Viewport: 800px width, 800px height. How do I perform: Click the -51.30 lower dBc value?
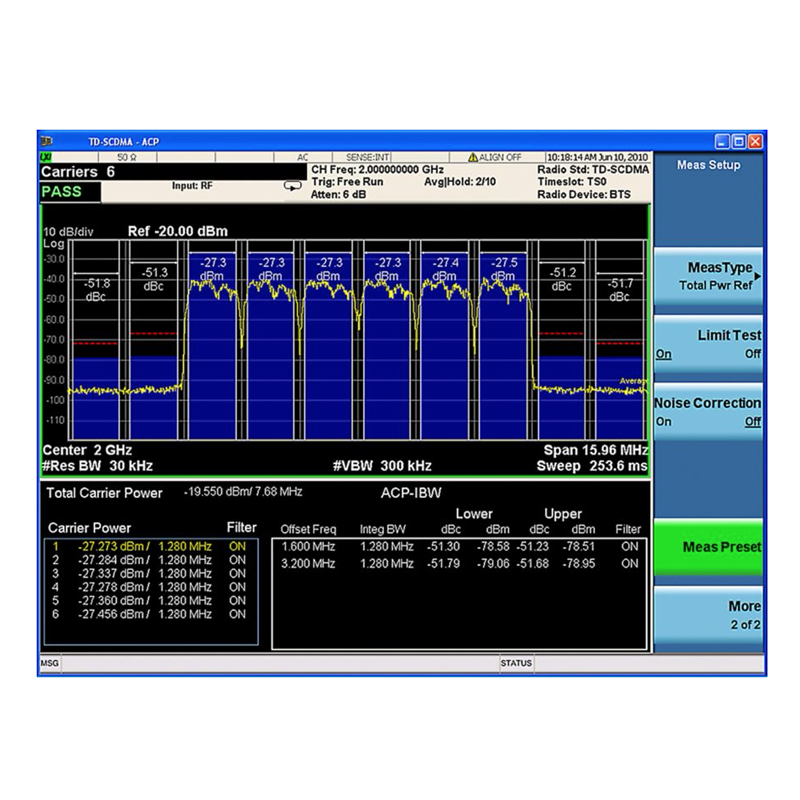(x=443, y=546)
